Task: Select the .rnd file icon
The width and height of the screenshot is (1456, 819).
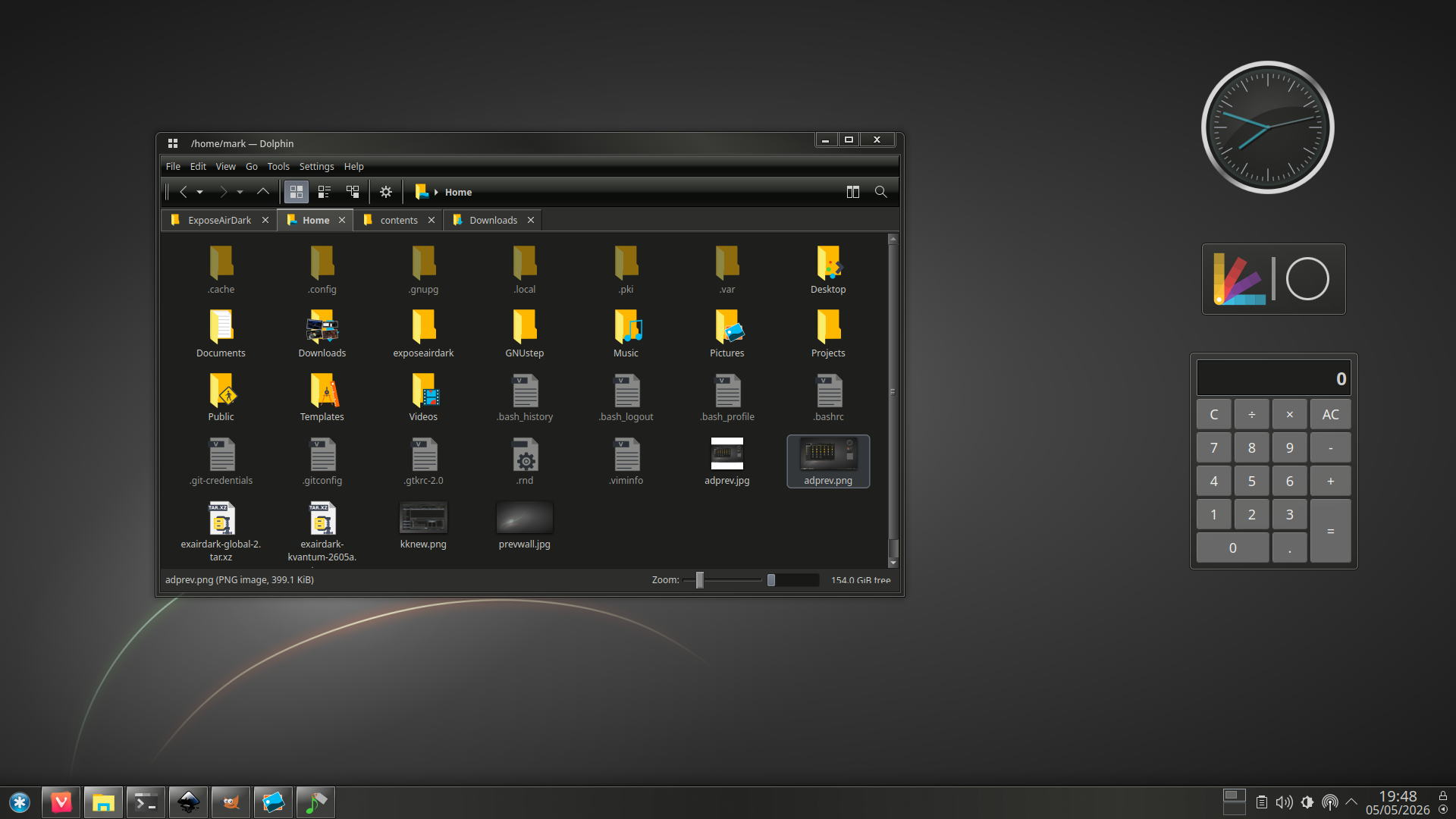Action: [x=525, y=455]
